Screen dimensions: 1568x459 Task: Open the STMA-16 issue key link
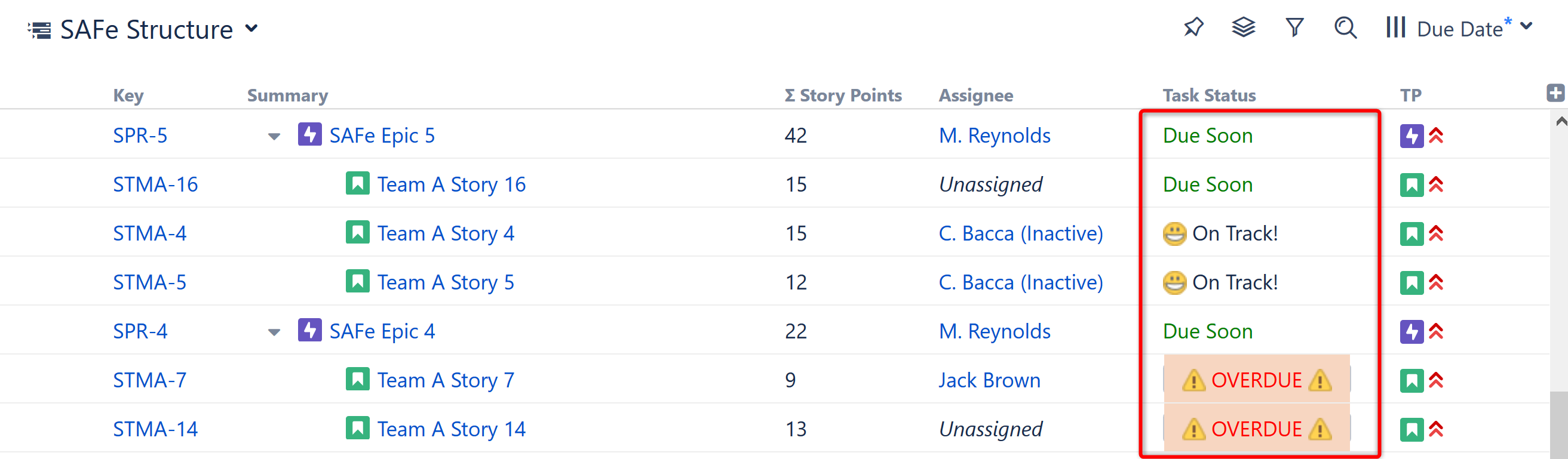[x=155, y=184]
